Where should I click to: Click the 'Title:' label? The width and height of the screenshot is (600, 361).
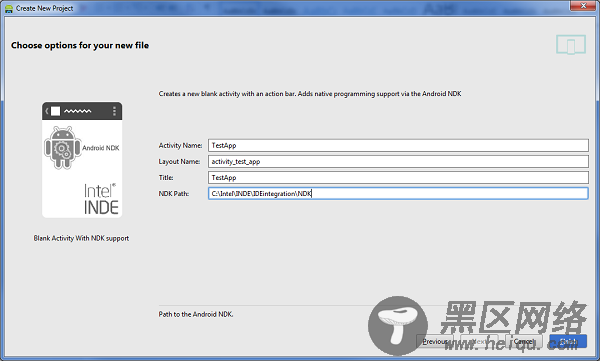point(166,178)
